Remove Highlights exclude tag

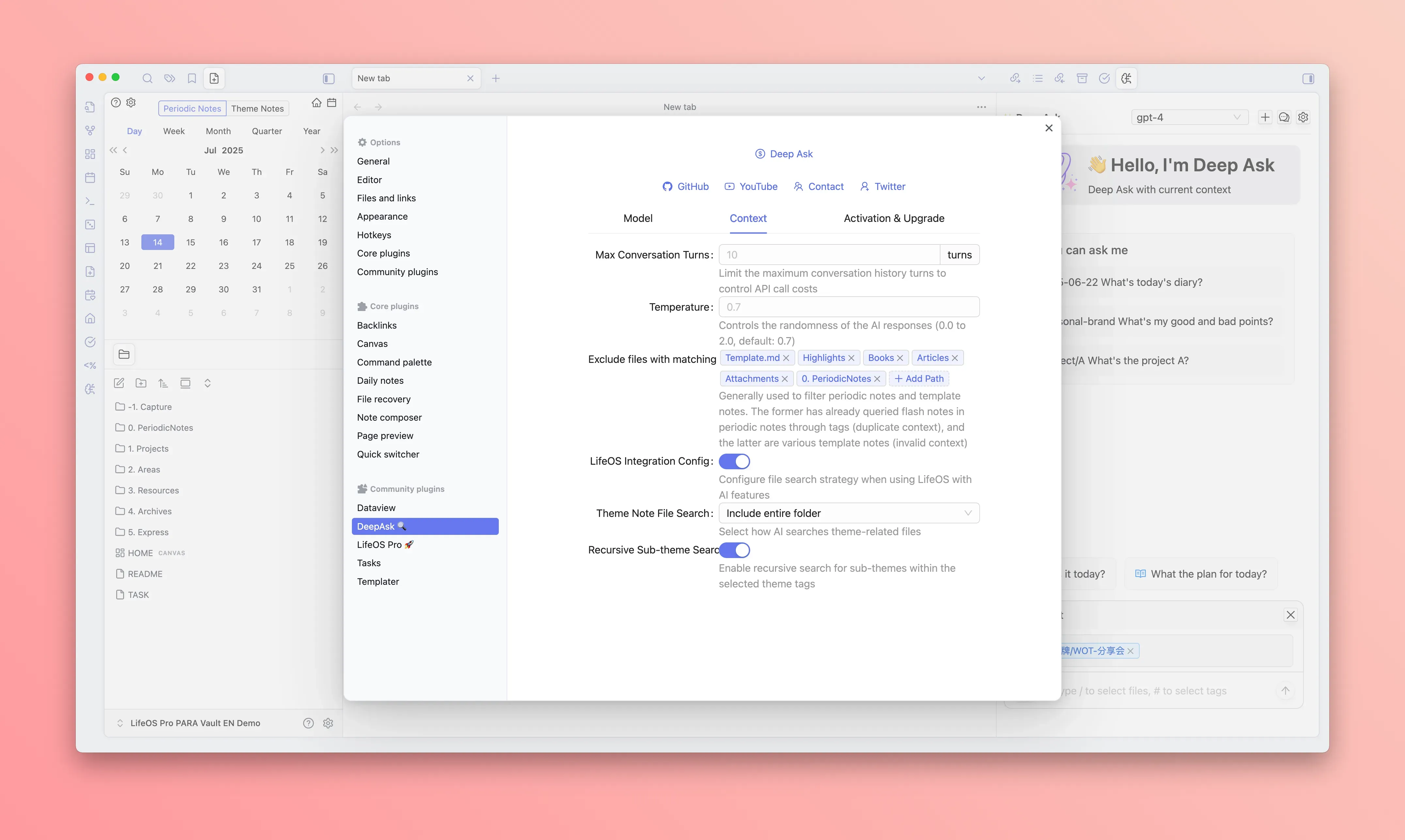851,358
